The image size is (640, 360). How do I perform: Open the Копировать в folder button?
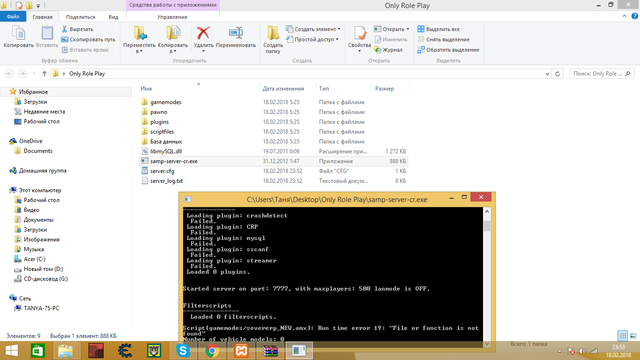pyautogui.click(x=173, y=39)
